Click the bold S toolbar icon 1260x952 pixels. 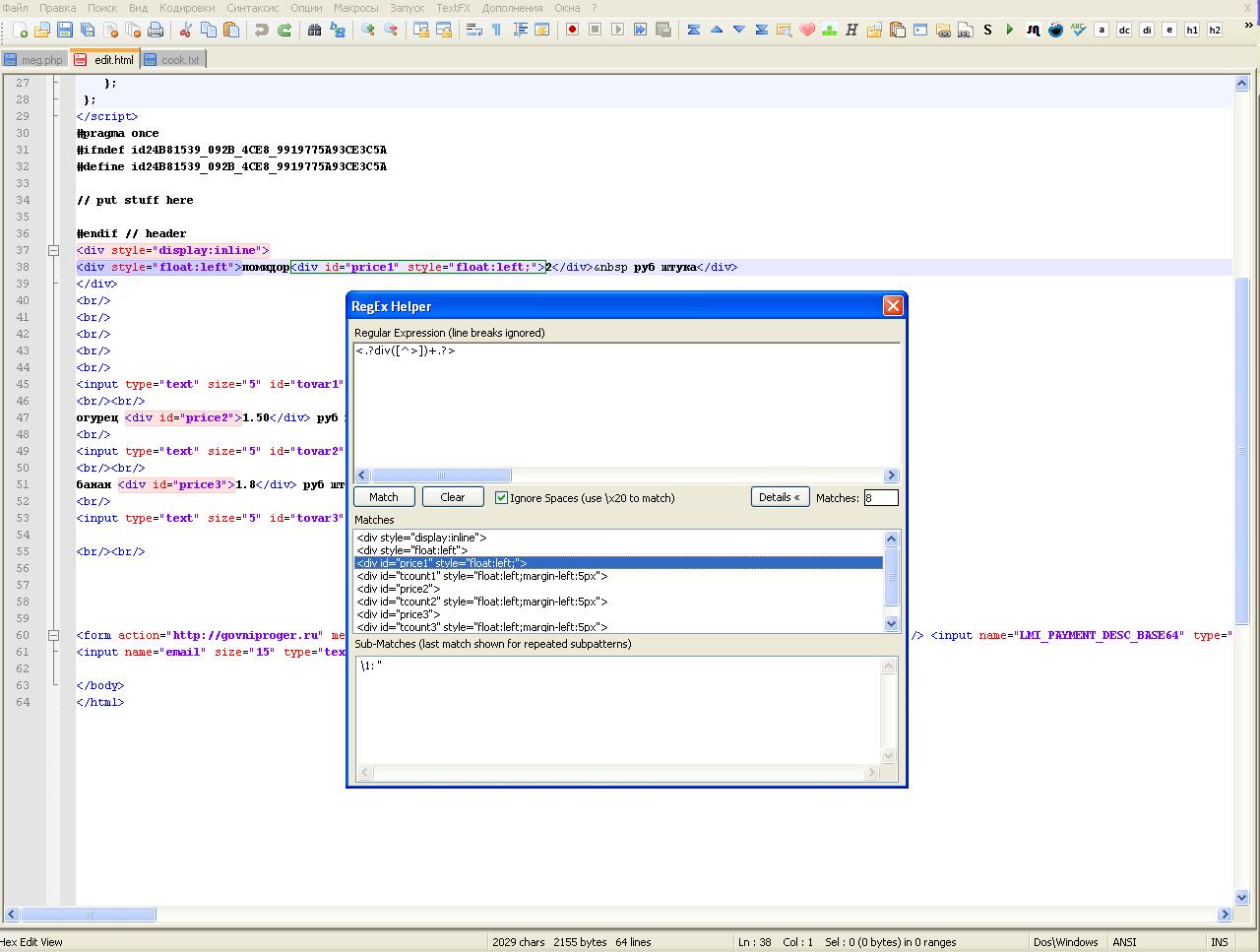pyautogui.click(x=987, y=30)
